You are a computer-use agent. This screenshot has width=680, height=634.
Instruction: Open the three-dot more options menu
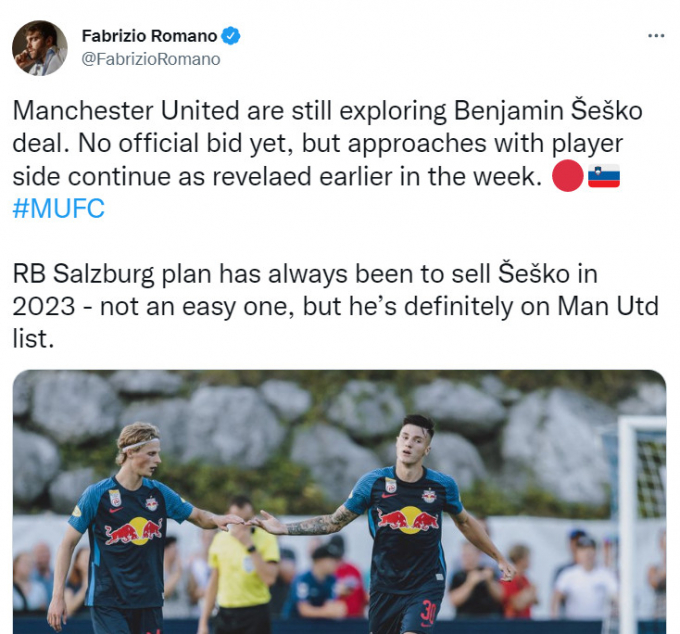656,36
